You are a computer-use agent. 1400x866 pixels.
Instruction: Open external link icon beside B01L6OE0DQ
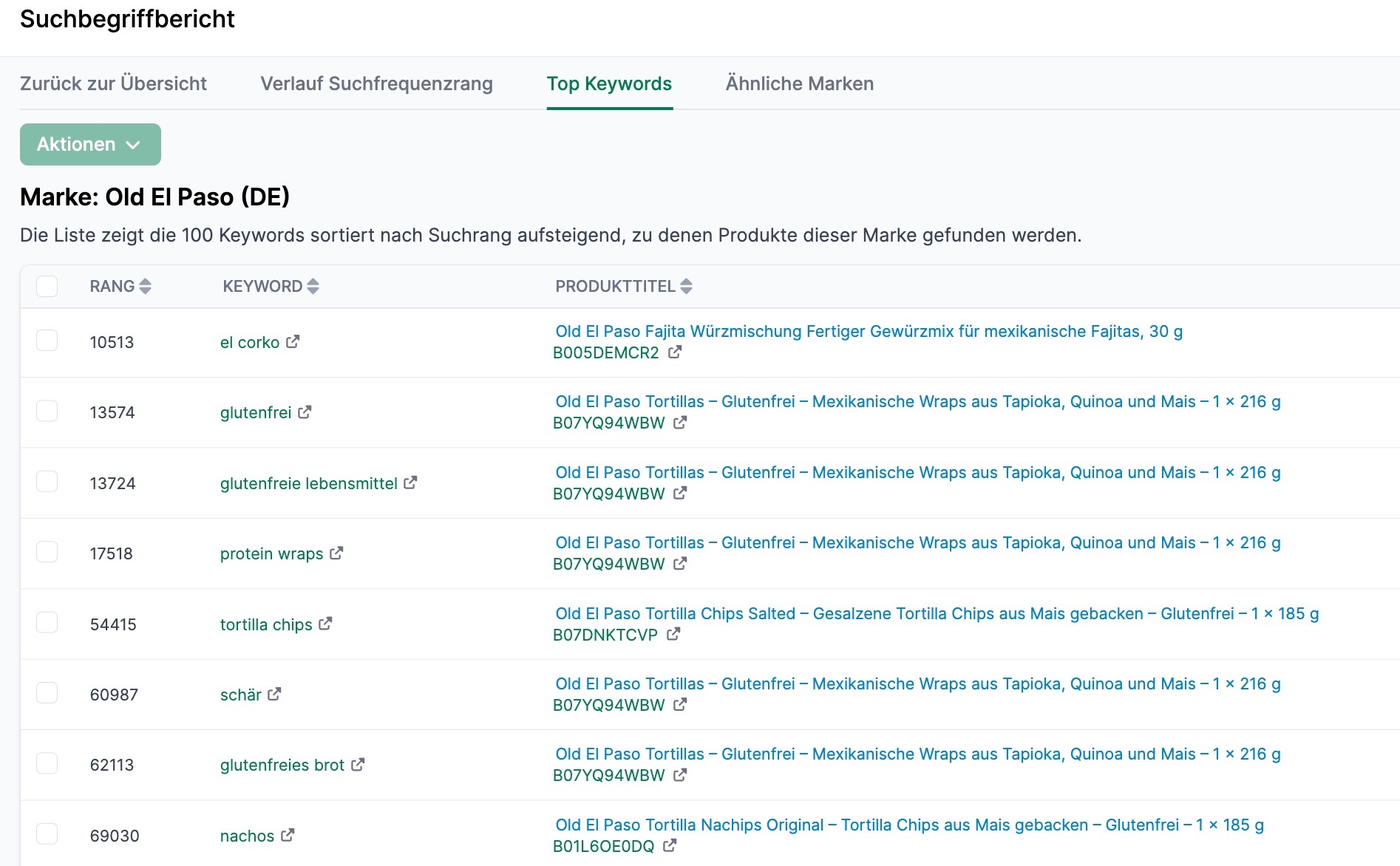click(x=669, y=845)
